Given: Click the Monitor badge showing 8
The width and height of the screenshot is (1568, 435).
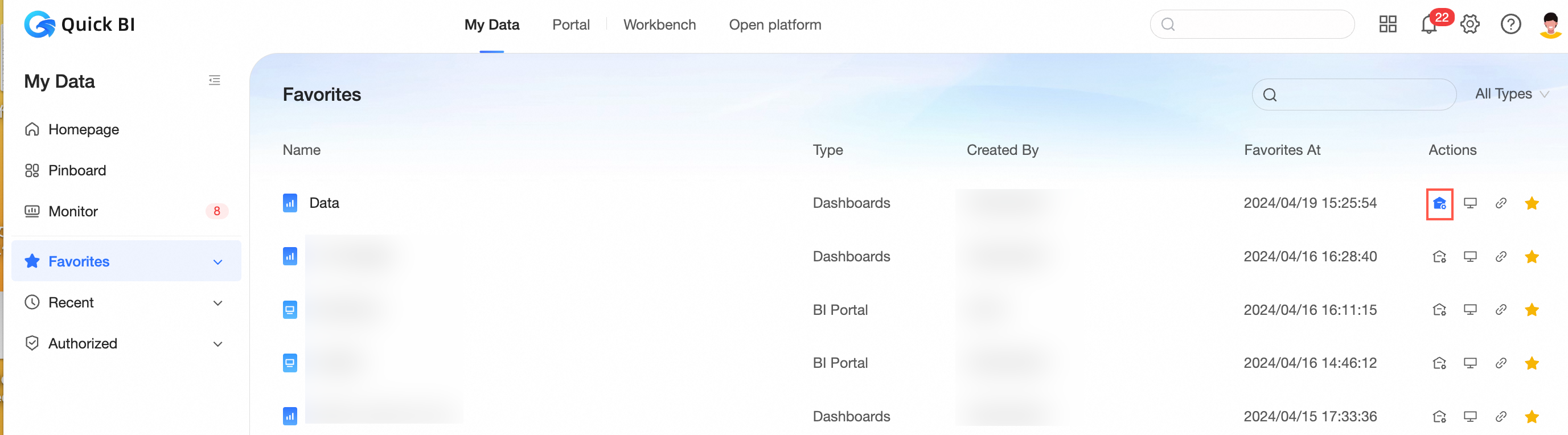Looking at the screenshot, I should pos(217,211).
